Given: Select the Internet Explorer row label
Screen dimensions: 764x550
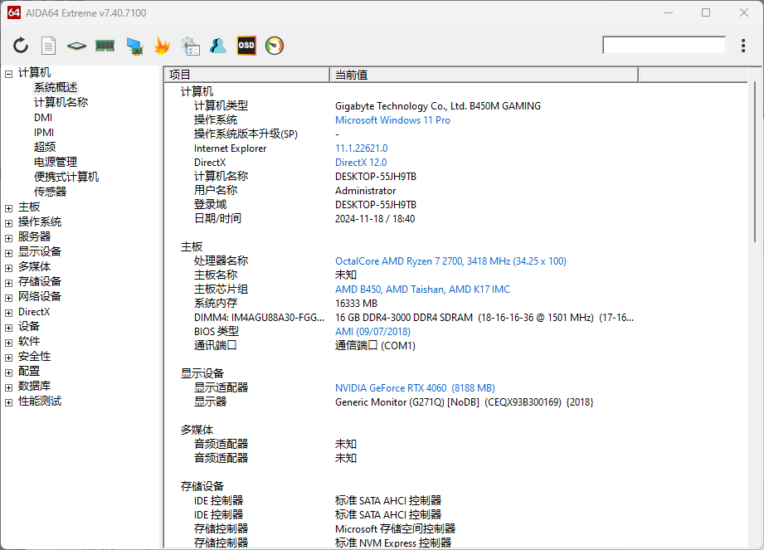Looking at the screenshot, I should [230, 148].
